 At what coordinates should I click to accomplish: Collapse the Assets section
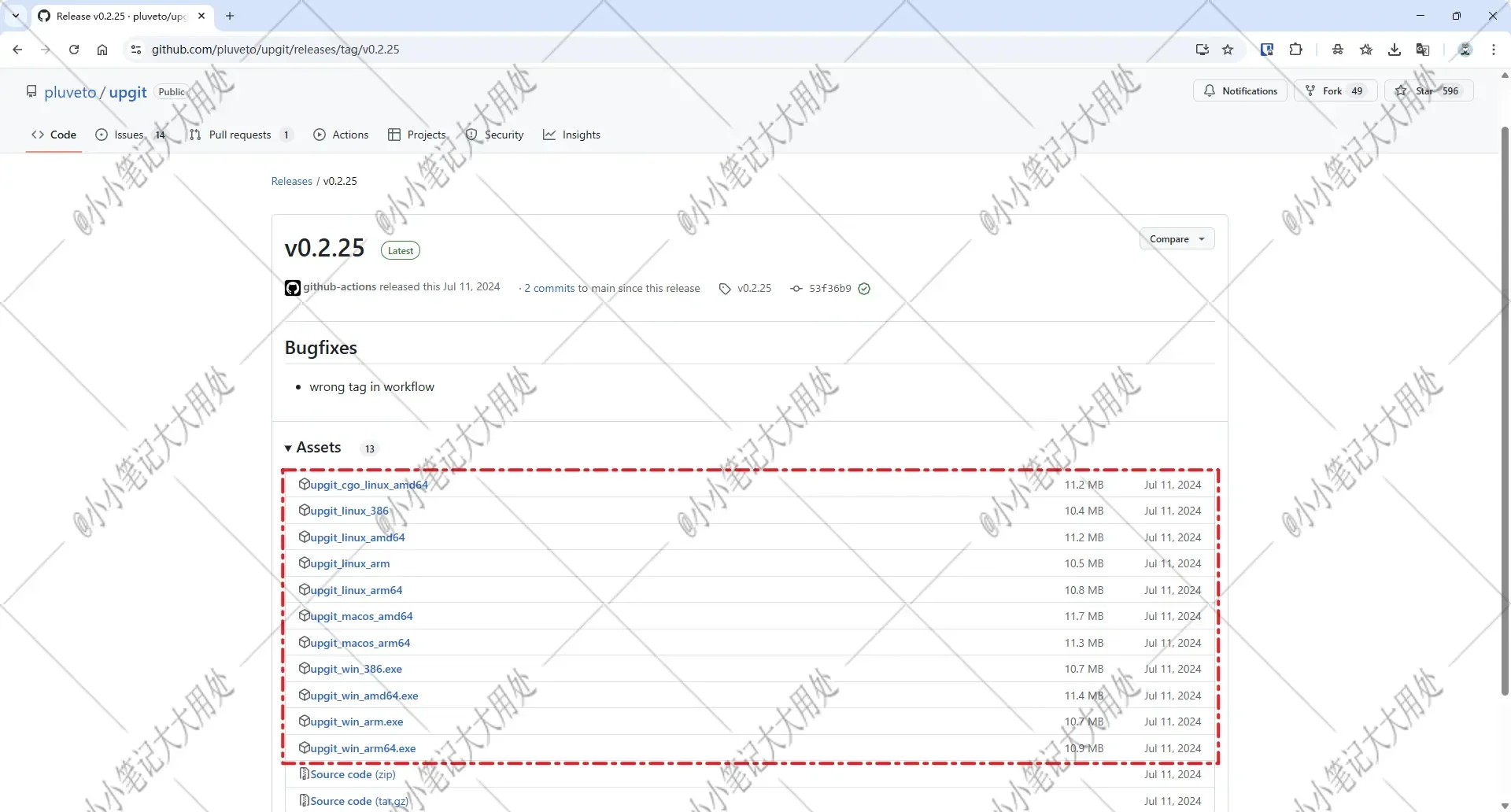coord(313,448)
